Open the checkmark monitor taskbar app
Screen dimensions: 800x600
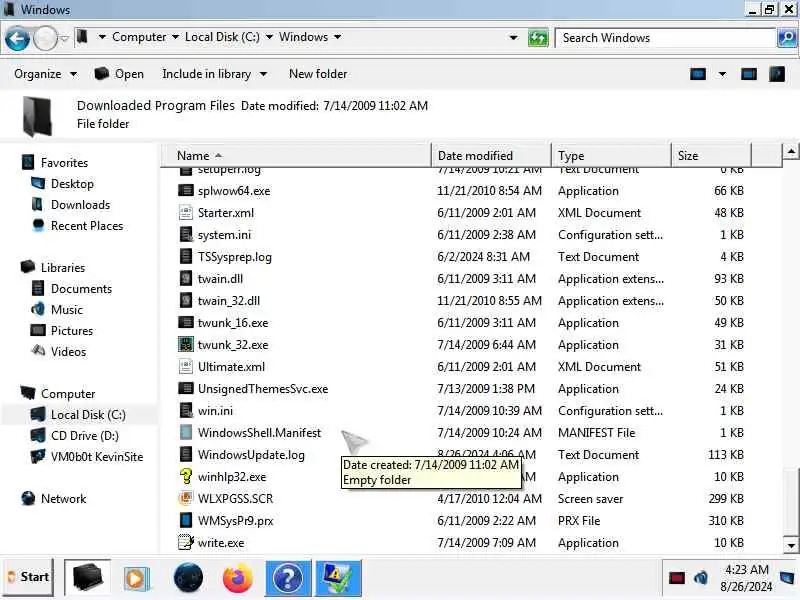[339, 579]
